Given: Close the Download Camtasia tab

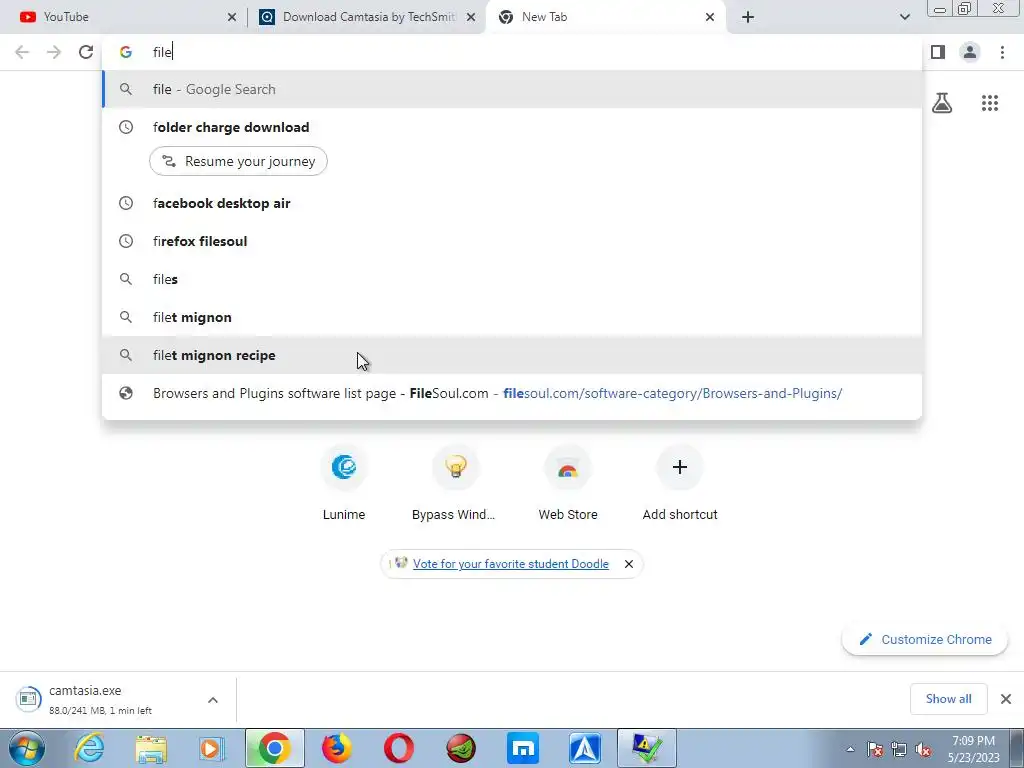Looking at the screenshot, I should click(471, 17).
